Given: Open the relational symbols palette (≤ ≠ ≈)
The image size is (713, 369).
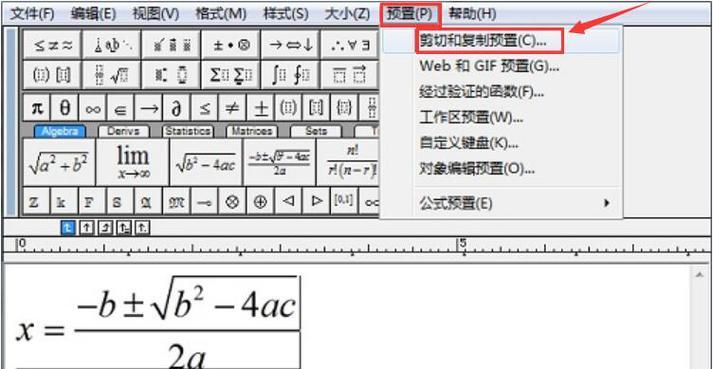Looking at the screenshot, I should [x=52, y=45].
